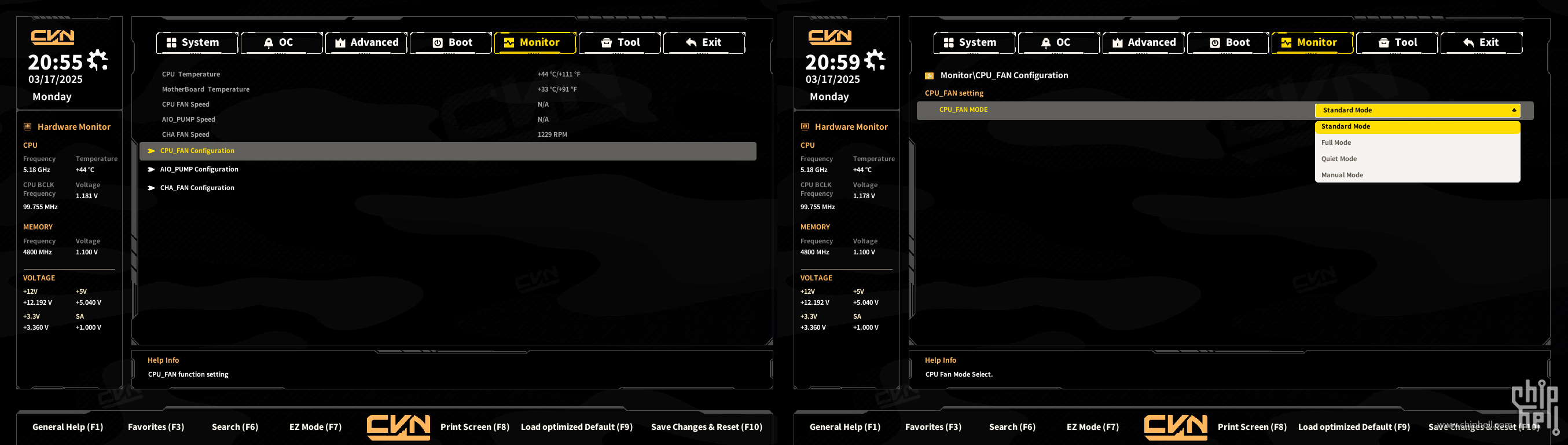This screenshot has height=445, width=1568.
Task: Click Hardware Monitor icon in left screen sidebar
Action: (x=27, y=127)
